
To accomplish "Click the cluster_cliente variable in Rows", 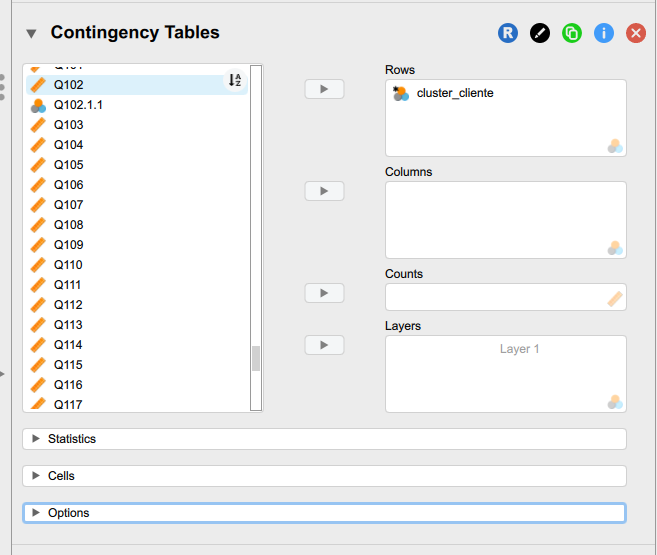I will point(455,93).
